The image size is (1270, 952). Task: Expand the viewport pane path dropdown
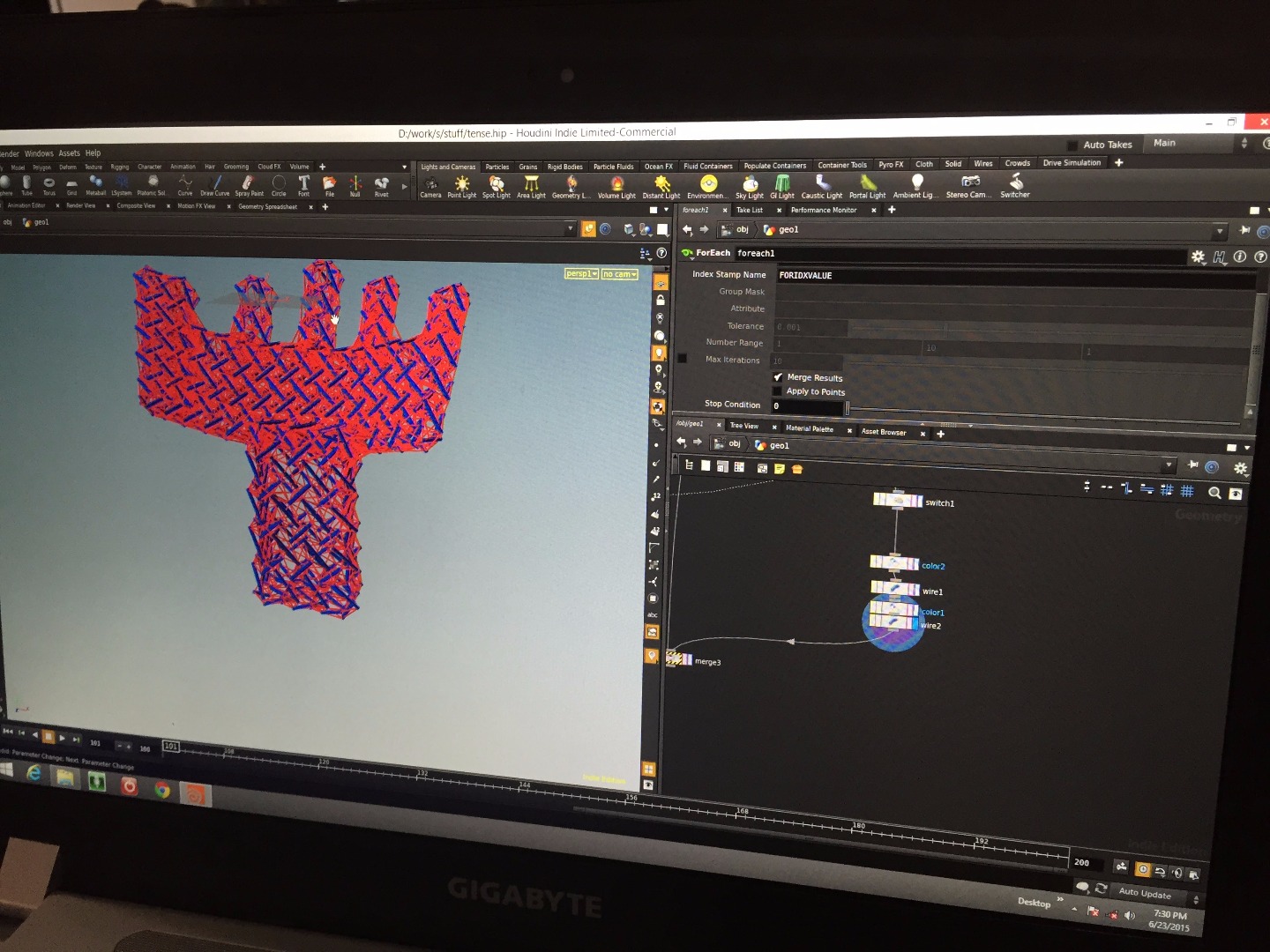(x=571, y=228)
